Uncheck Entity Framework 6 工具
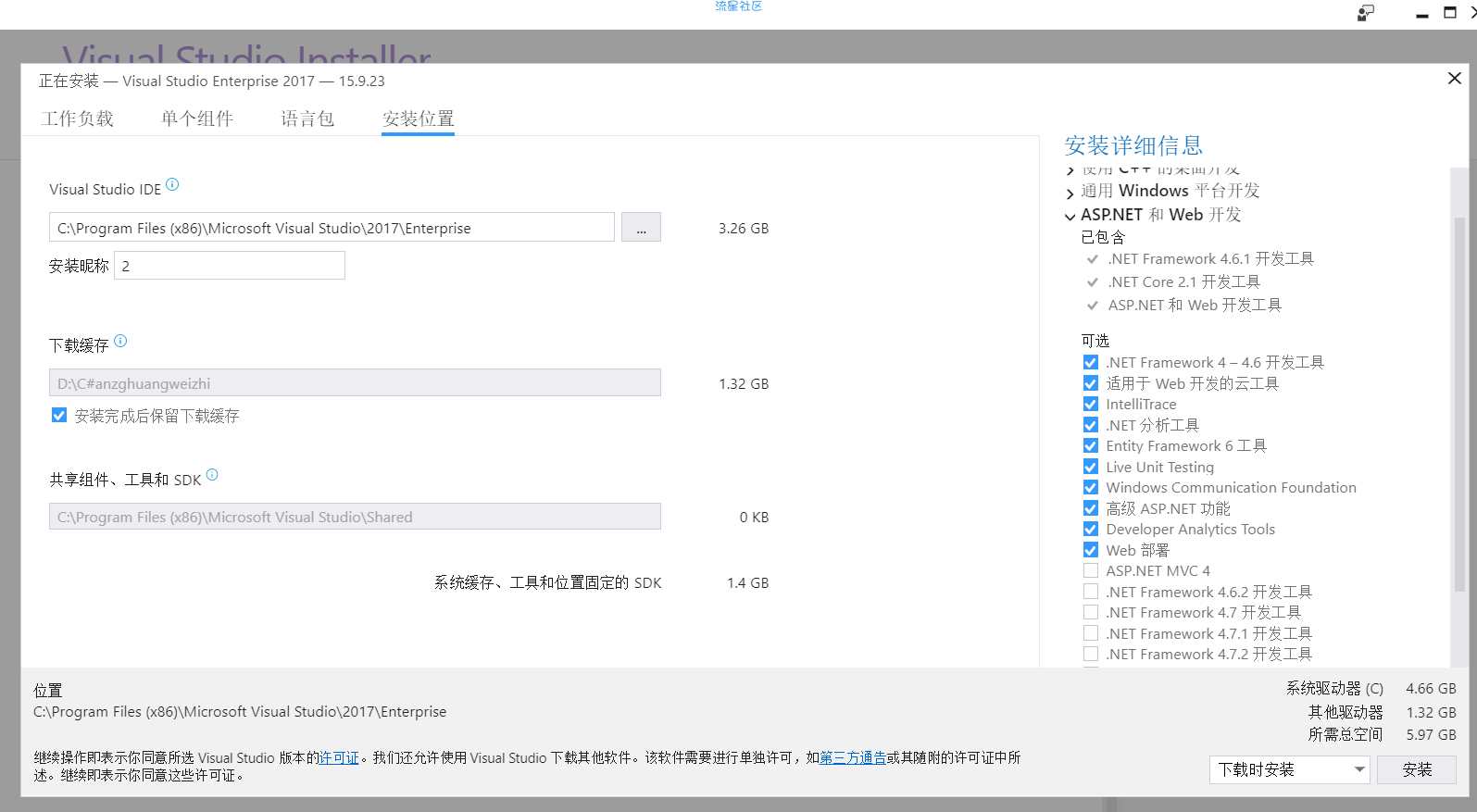1477x812 pixels. [x=1091, y=445]
